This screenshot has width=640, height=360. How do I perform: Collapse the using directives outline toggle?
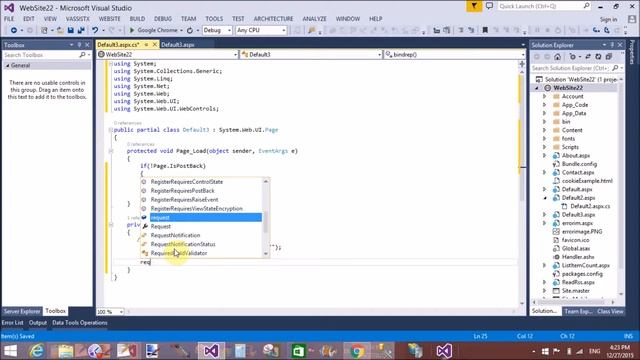(x=111, y=64)
